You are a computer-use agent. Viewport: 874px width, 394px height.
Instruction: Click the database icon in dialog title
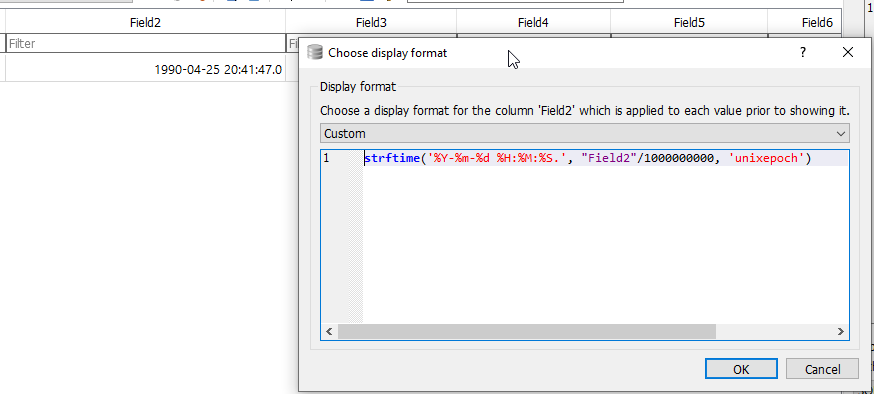(315, 52)
